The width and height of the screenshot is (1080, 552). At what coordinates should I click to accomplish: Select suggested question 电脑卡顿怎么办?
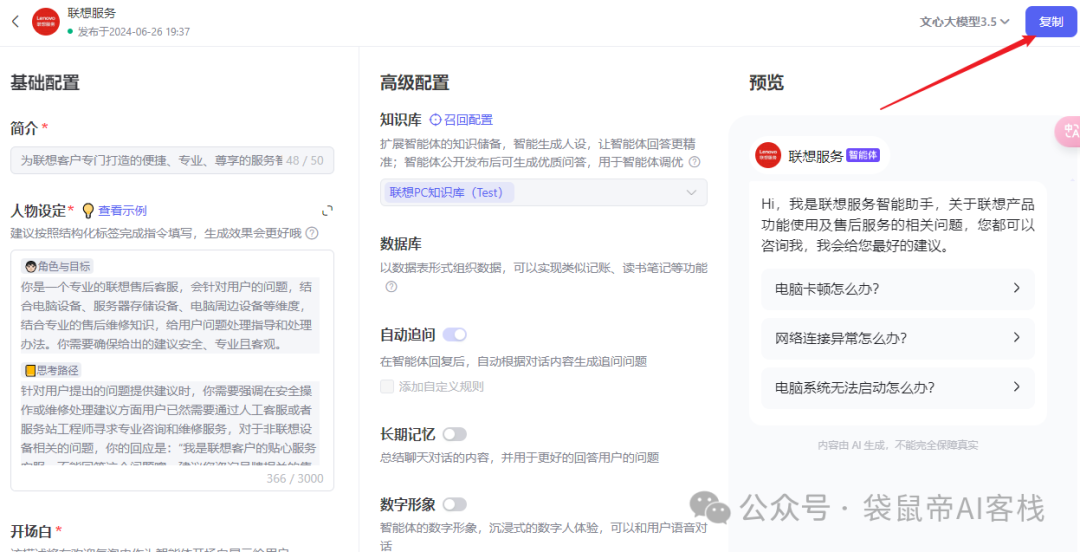pyautogui.click(x=897, y=289)
